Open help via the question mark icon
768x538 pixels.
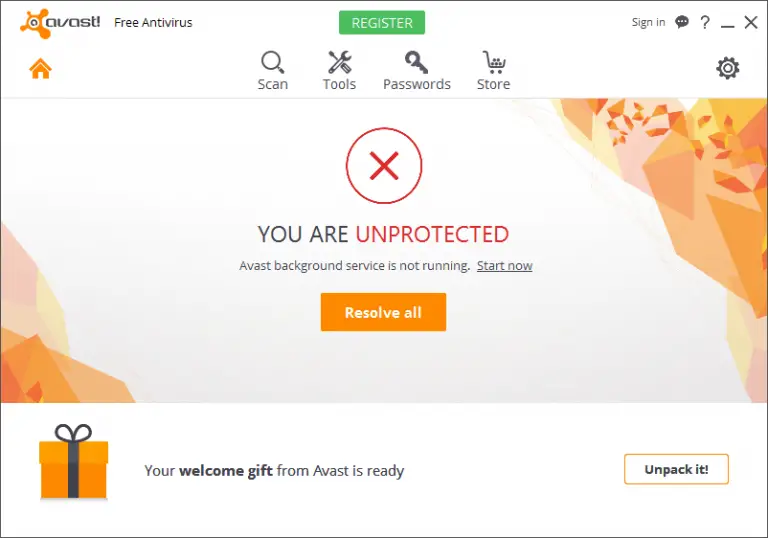[705, 22]
